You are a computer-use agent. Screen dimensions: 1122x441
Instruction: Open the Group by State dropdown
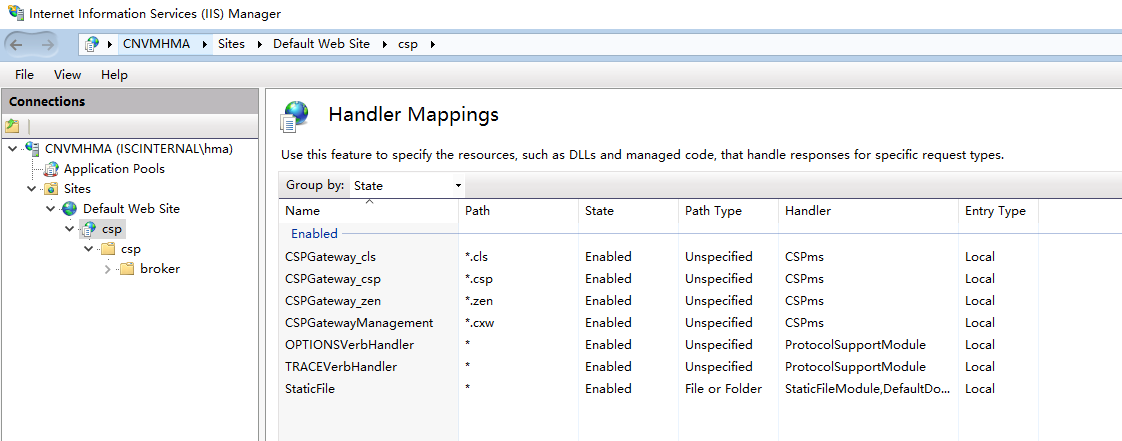click(407, 185)
